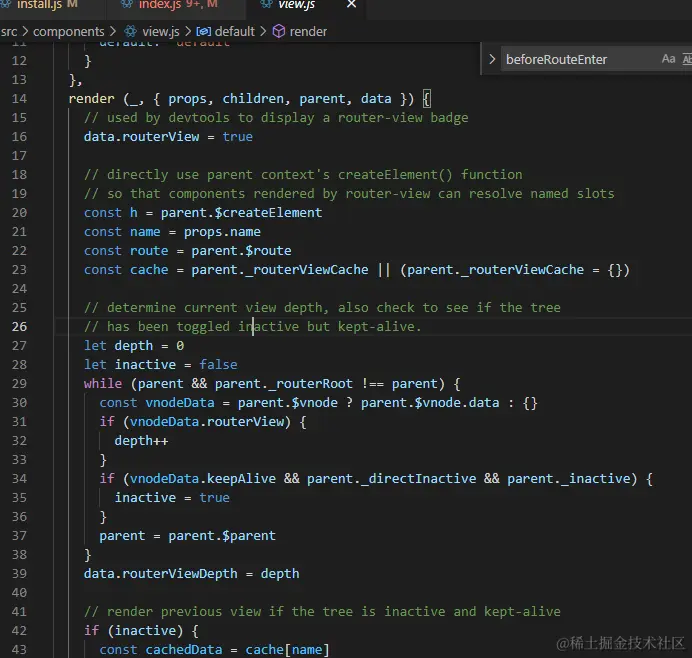Toggle Match Case in find widget
Screen dimensions: 692x658
click(x=668, y=59)
